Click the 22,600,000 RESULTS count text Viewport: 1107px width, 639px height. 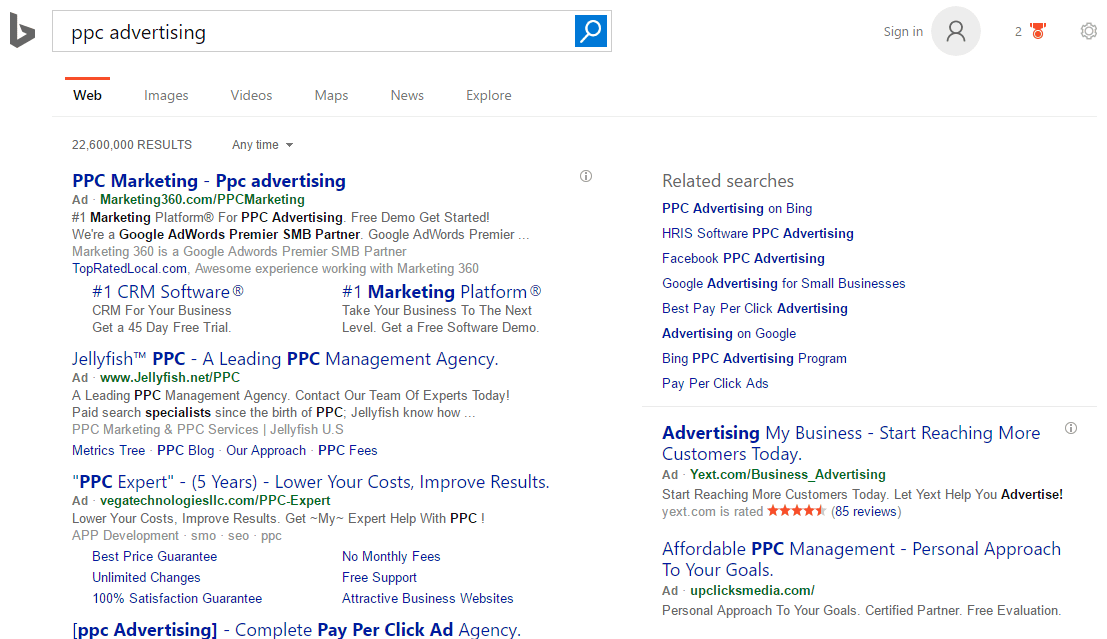[132, 145]
